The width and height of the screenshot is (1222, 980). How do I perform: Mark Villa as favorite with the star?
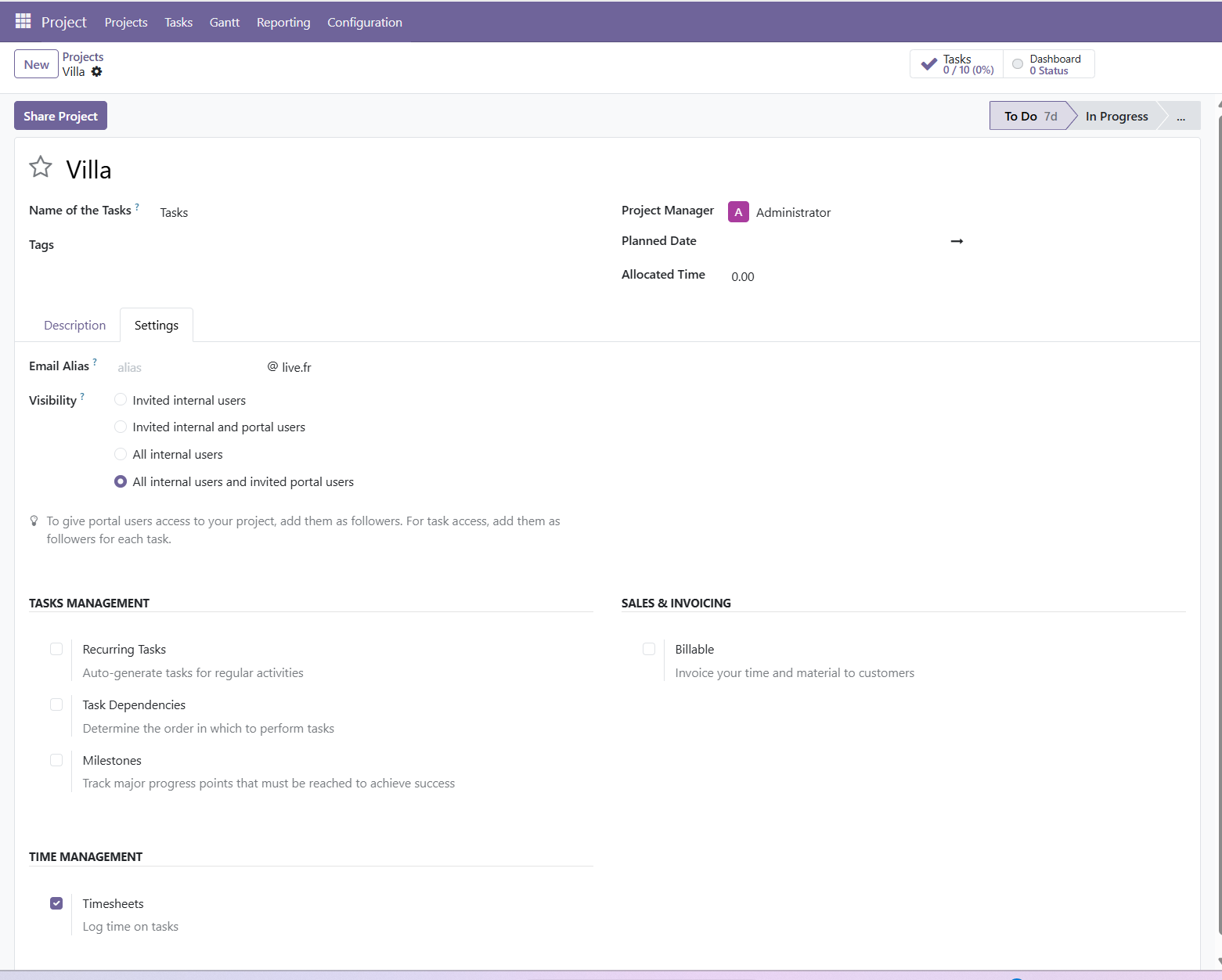click(41, 167)
